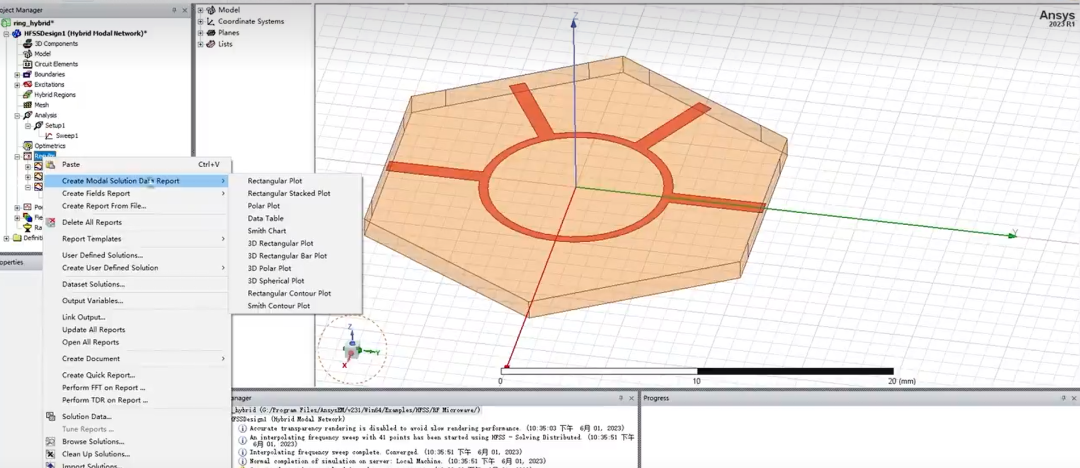1080x468 pixels.
Task: Close the Project Manager panel
Action: 185,9
